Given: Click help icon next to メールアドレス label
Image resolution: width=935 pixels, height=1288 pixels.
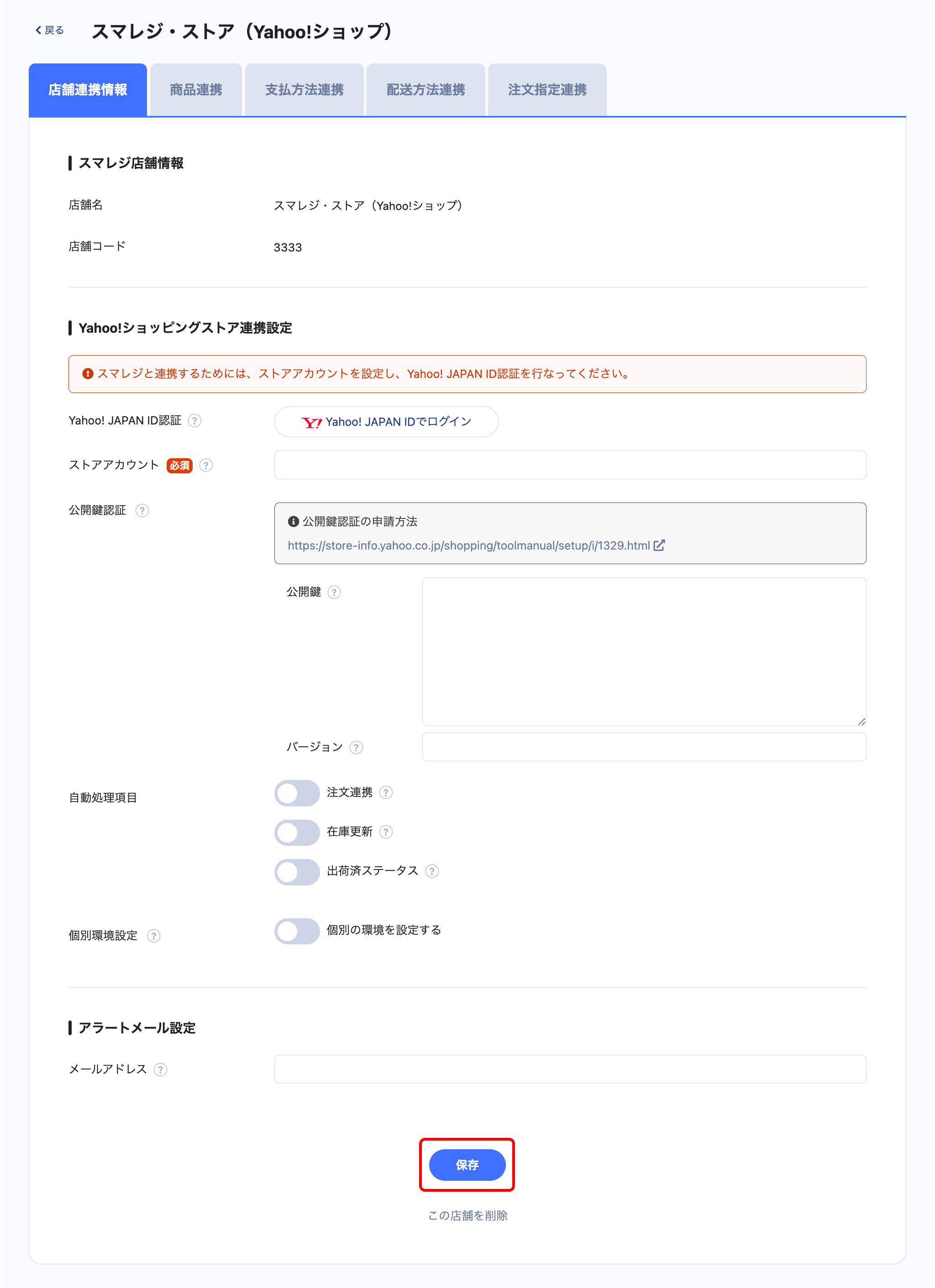Looking at the screenshot, I should 161,1070.
